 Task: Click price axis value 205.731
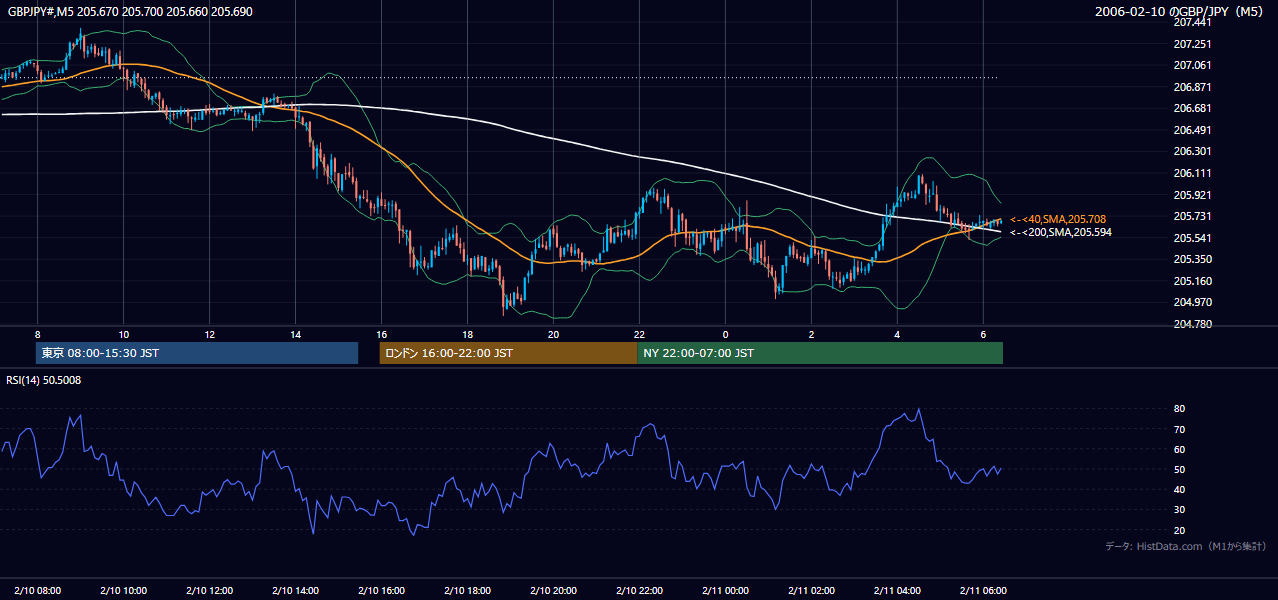(x=1191, y=216)
